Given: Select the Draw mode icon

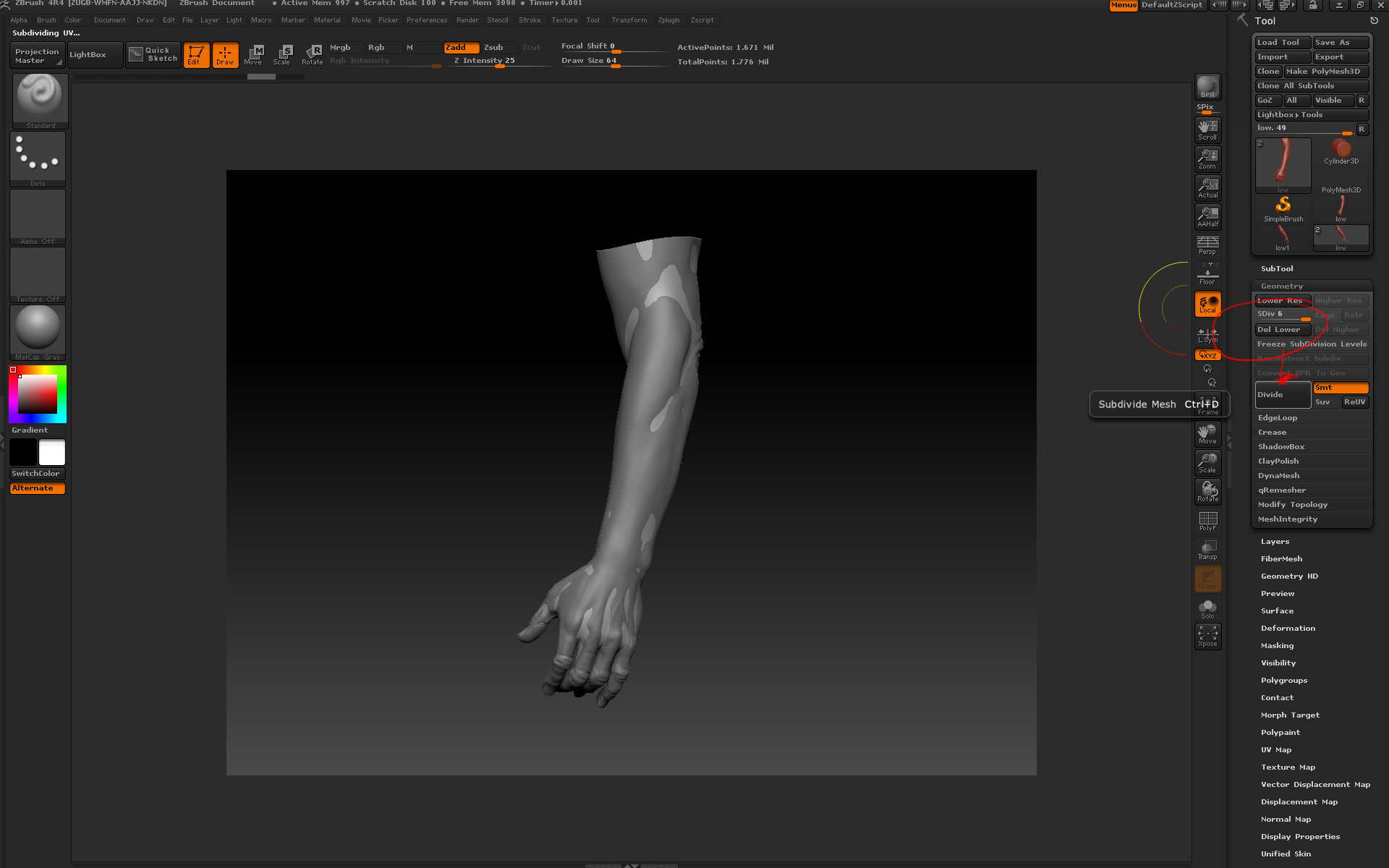Looking at the screenshot, I should [225, 55].
